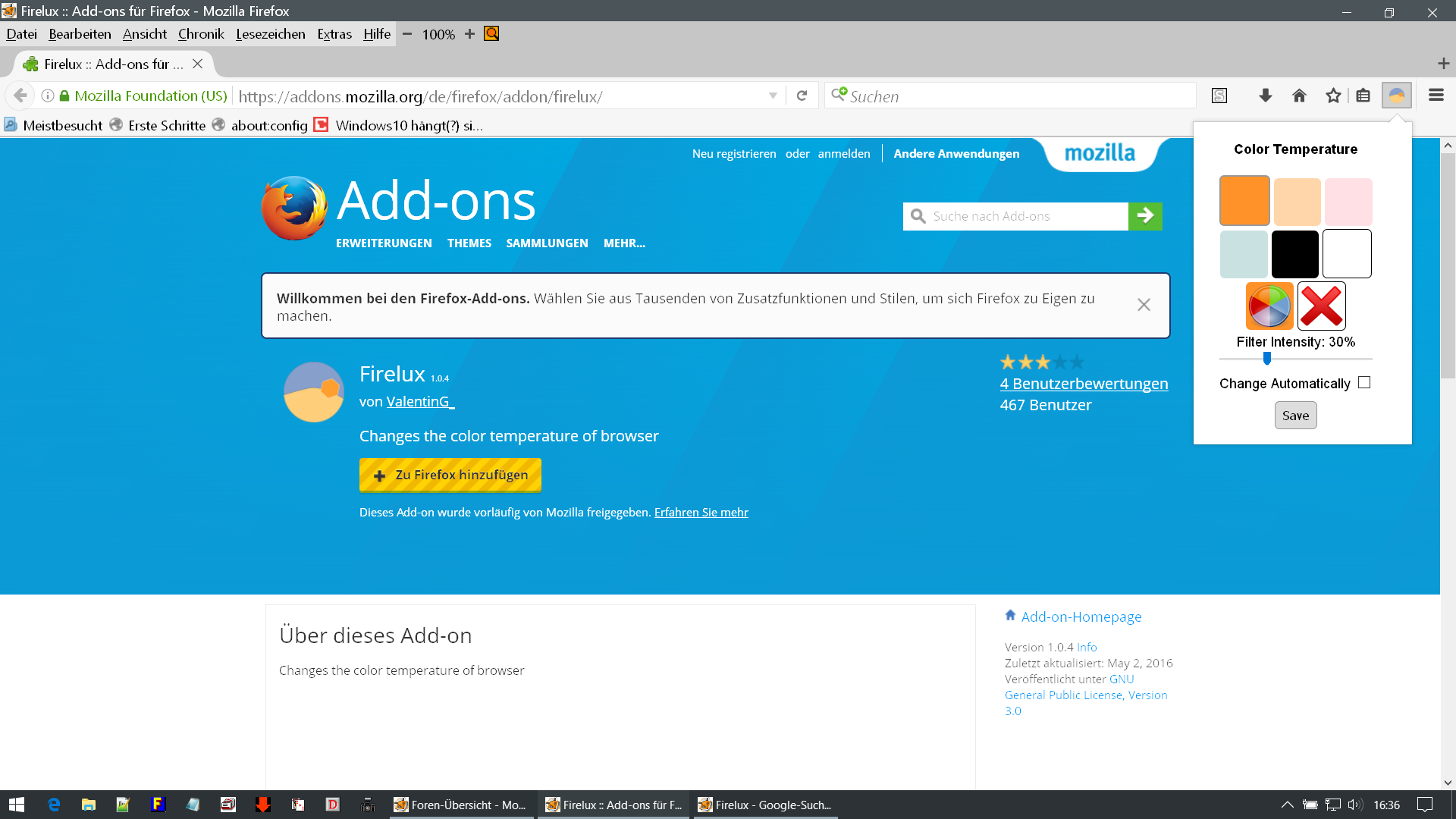
Task: Expand the URL bar history dropdown
Action: tap(773, 96)
